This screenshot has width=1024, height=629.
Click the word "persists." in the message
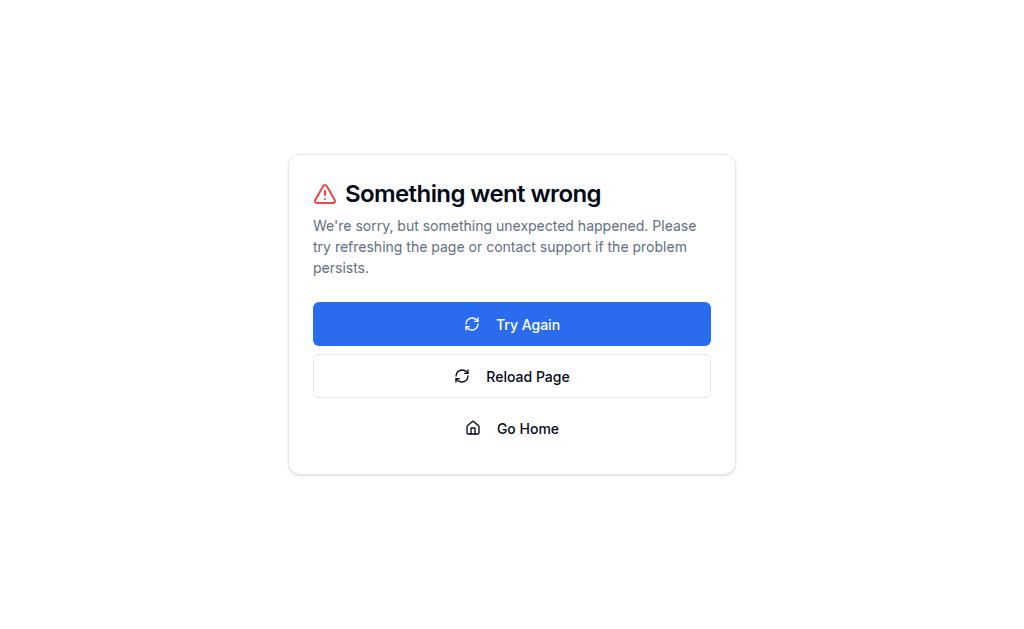click(x=341, y=268)
